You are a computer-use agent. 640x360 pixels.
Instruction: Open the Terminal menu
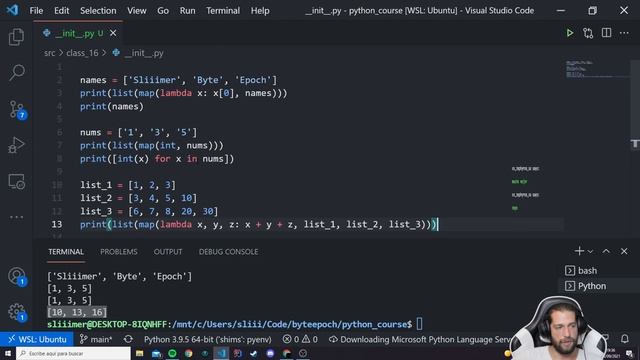pyautogui.click(x=223, y=11)
